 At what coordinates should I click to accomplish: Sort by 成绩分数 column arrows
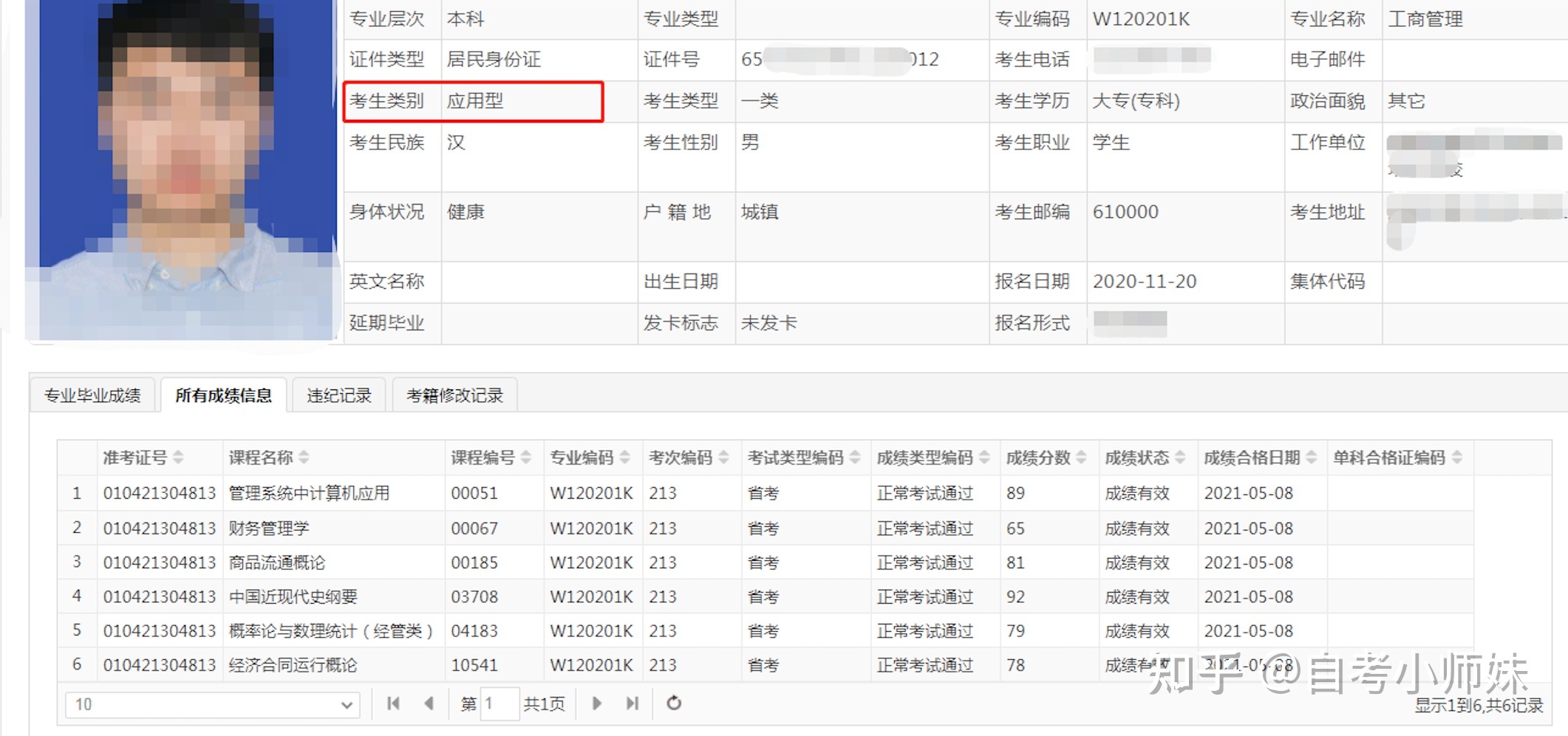click(x=1082, y=458)
